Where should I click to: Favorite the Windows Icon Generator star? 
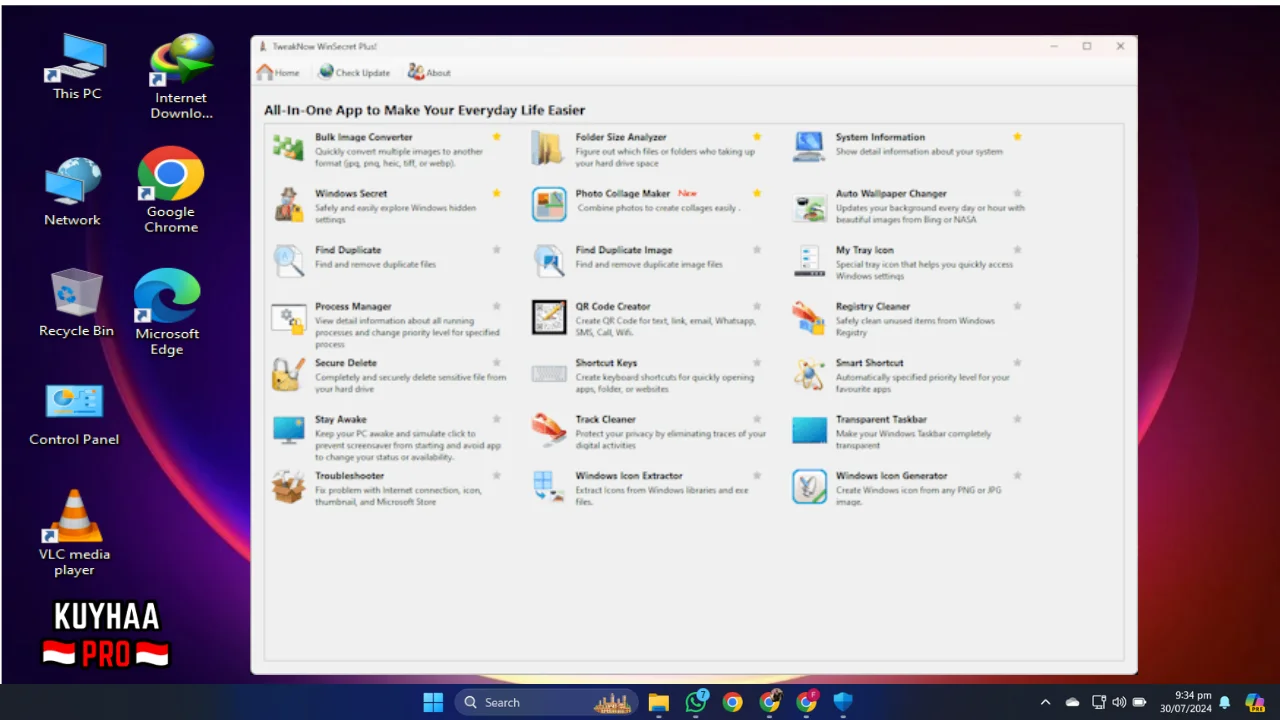(1017, 475)
